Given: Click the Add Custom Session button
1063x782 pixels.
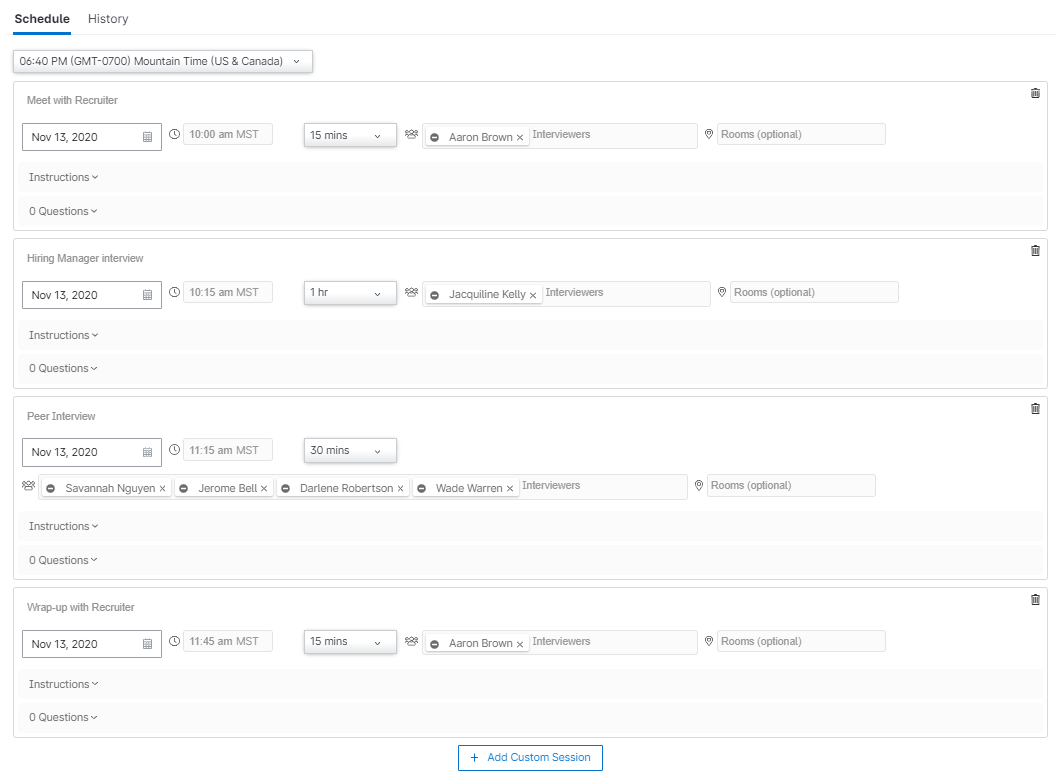Looking at the screenshot, I should 530,758.
